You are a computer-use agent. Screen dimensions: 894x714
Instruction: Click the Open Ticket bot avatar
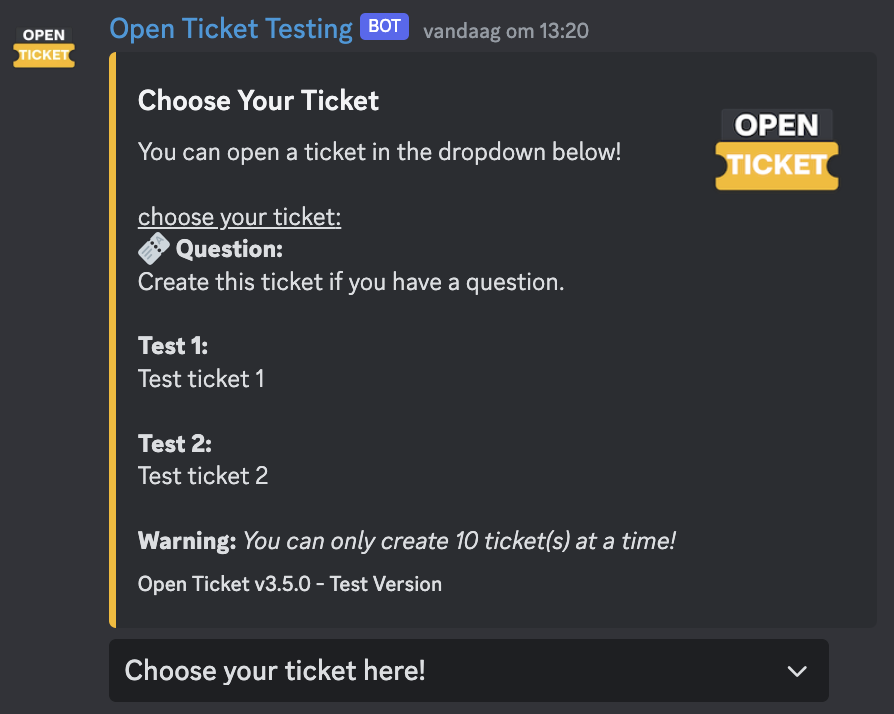point(44,47)
